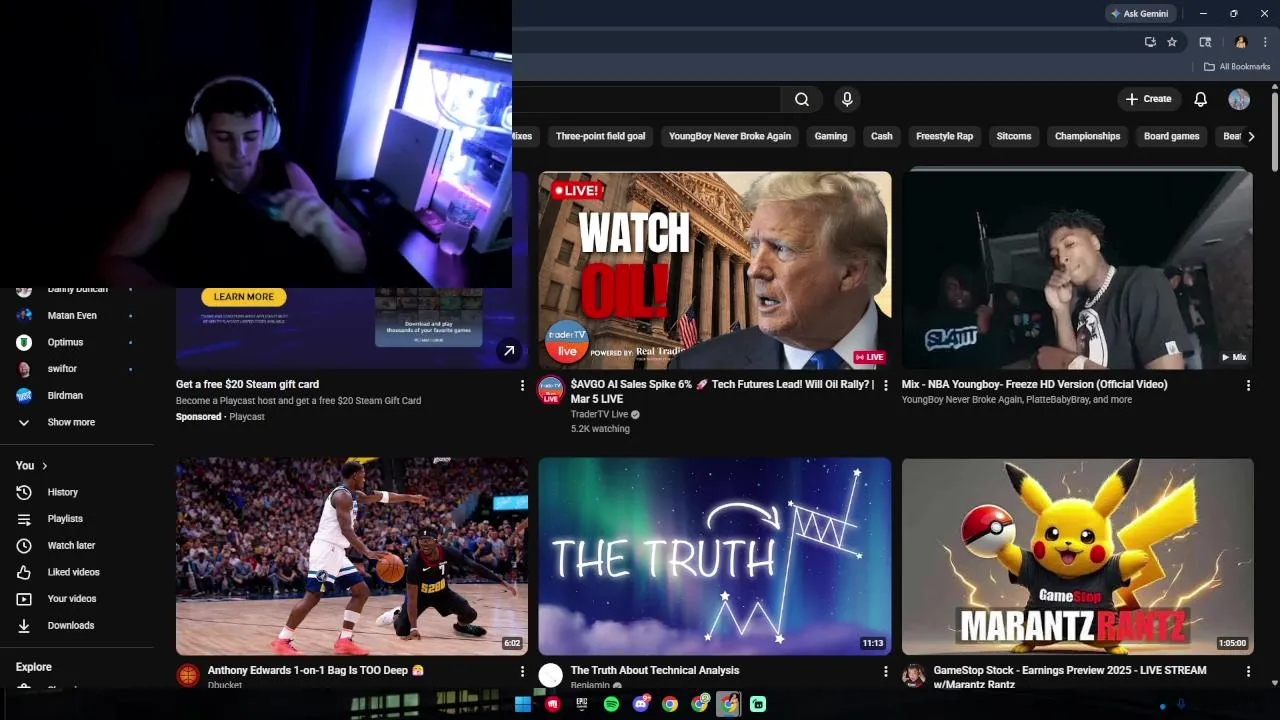Click the Create button

1148,99
